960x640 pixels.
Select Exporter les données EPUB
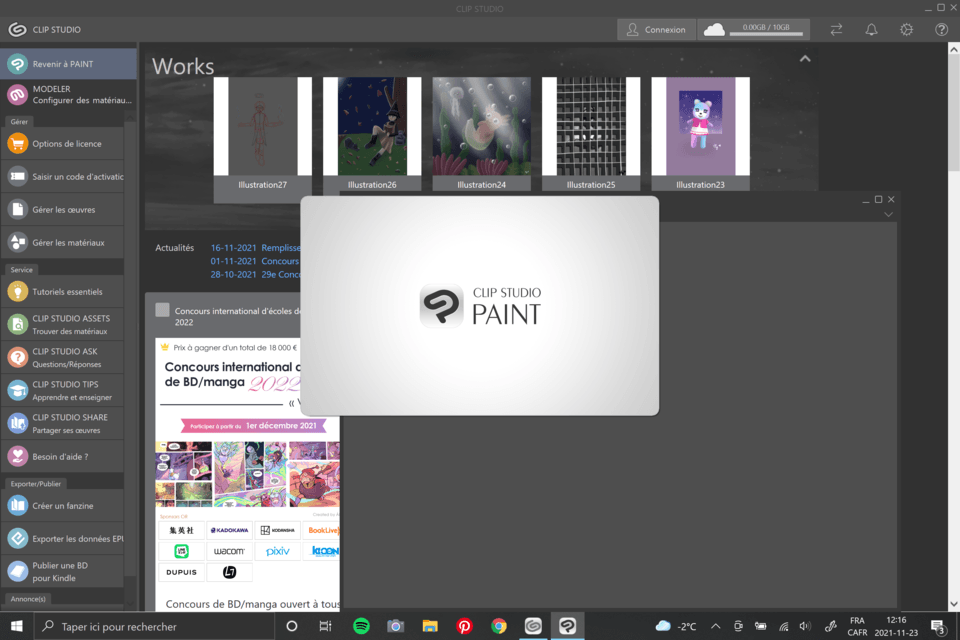(62, 539)
